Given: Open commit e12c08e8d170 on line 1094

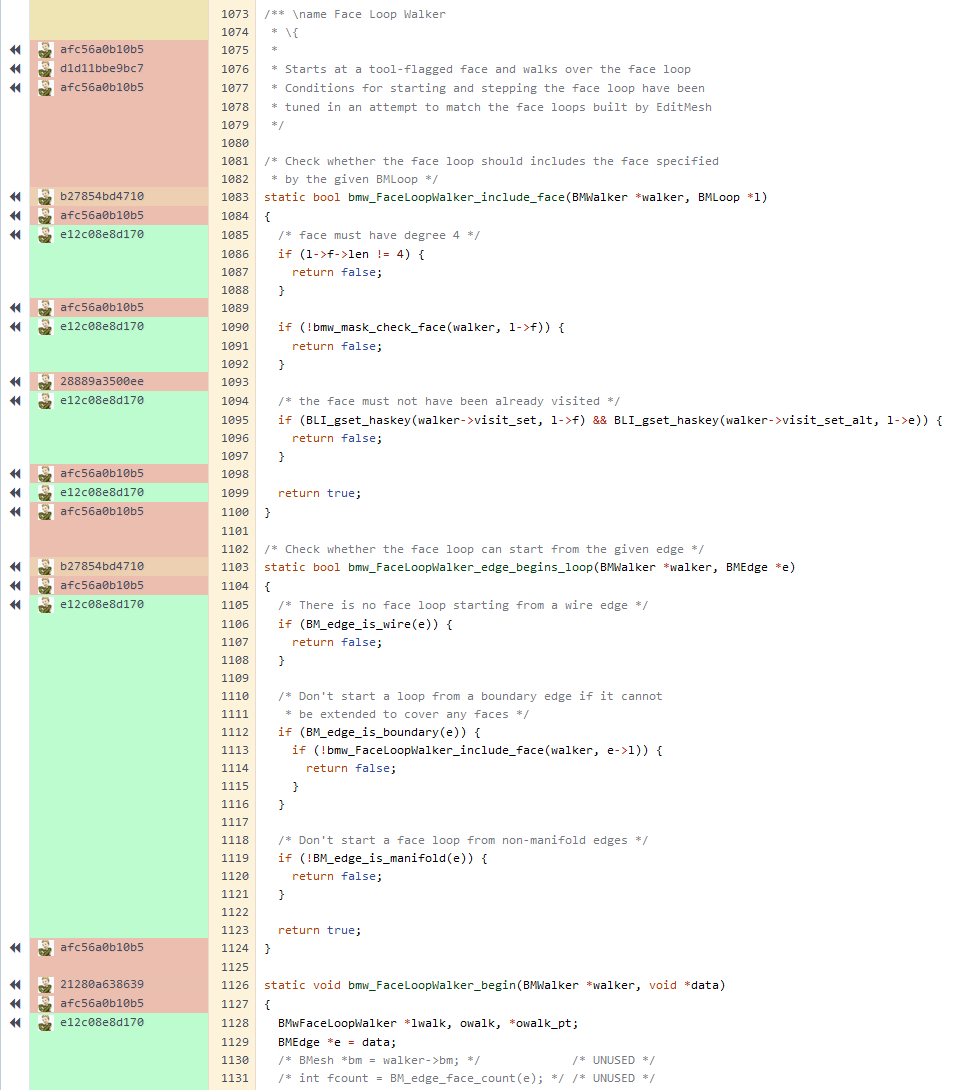Looking at the screenshot, I should pos(102,400).
